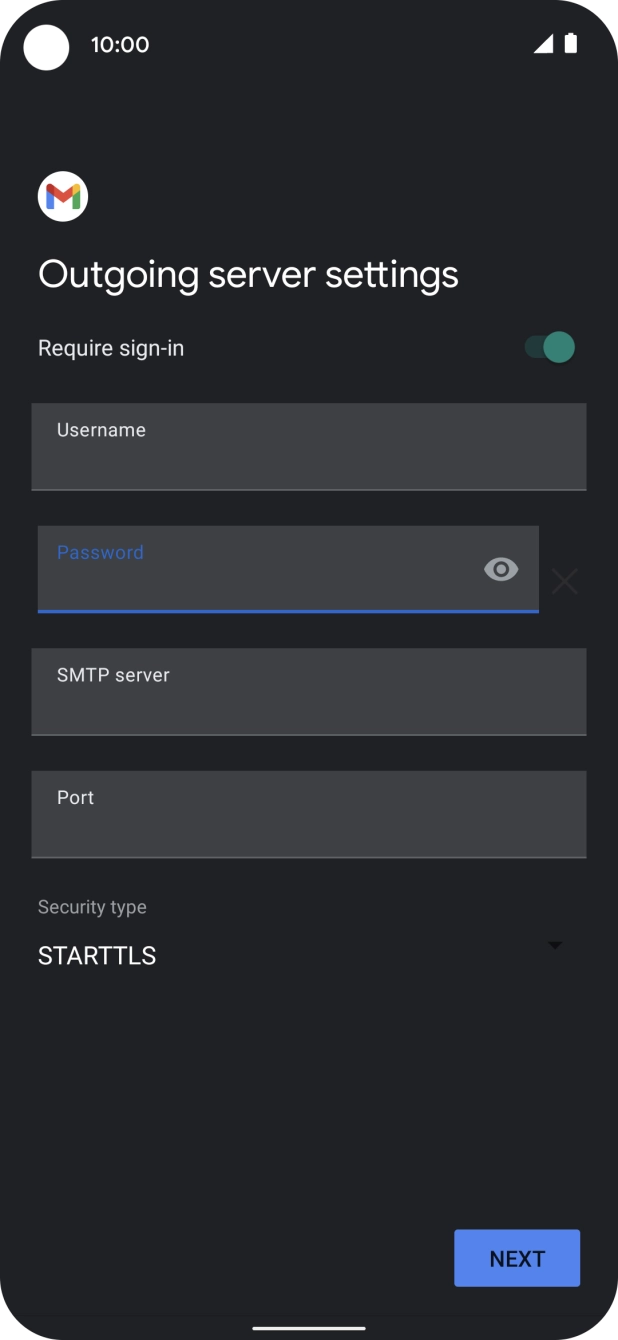This screenshot has width=618, height=1340.
Task: Tap NEXT to continue setup
Action: tap(517, 1258)
